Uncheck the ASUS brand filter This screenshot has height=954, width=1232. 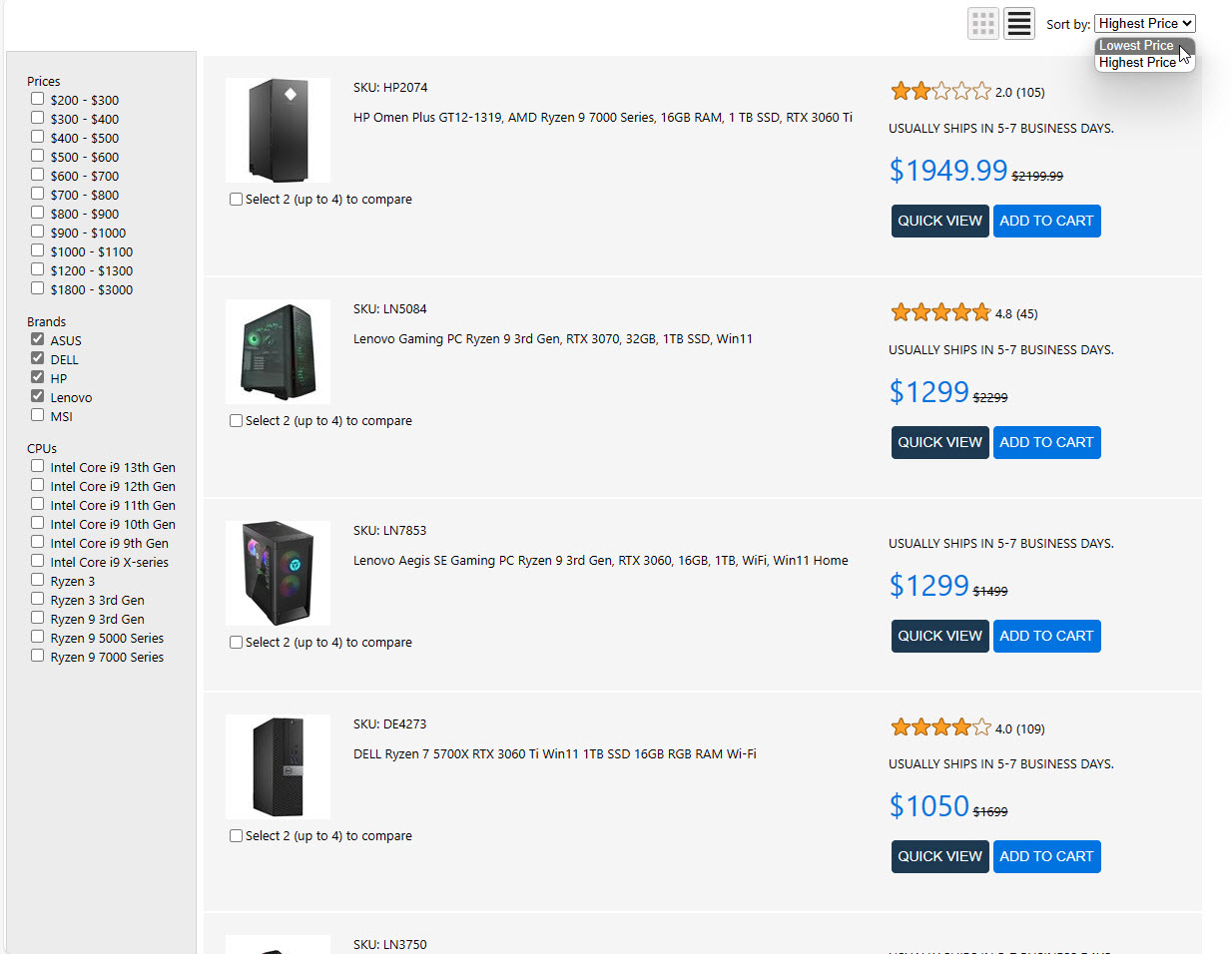click(x=38, y=339)
